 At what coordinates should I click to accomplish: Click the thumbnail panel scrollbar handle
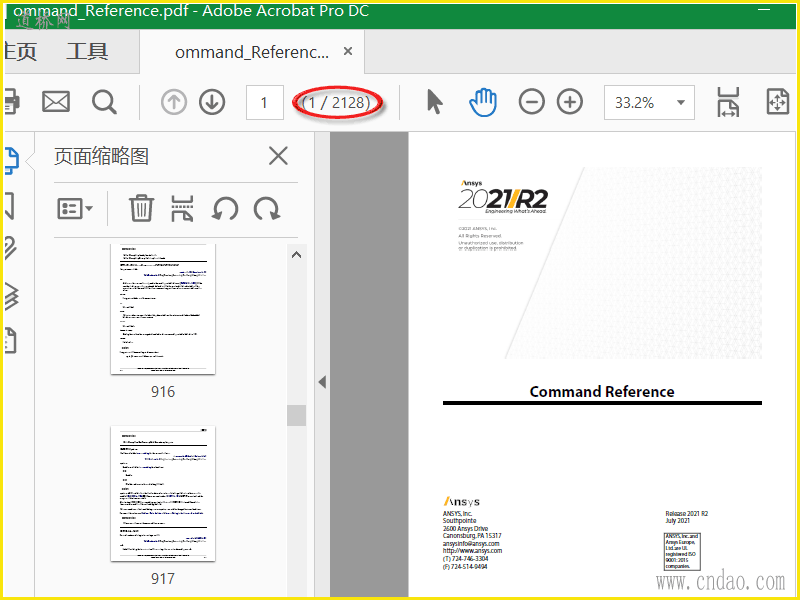tap(296, 415)
